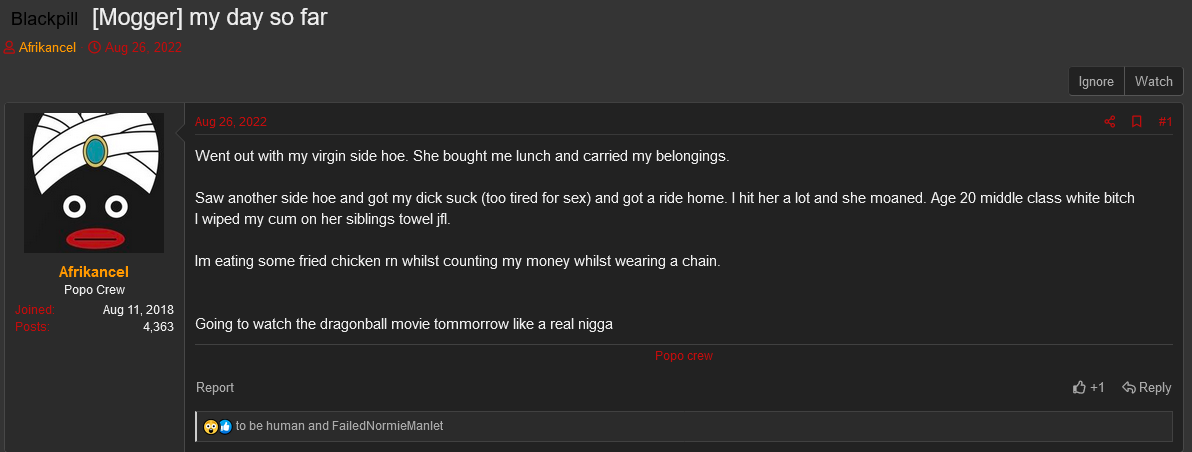Viewport: 1192px width, 452px height.
Task: Click the thread starter name under the title
Action: tap(47, 48)
